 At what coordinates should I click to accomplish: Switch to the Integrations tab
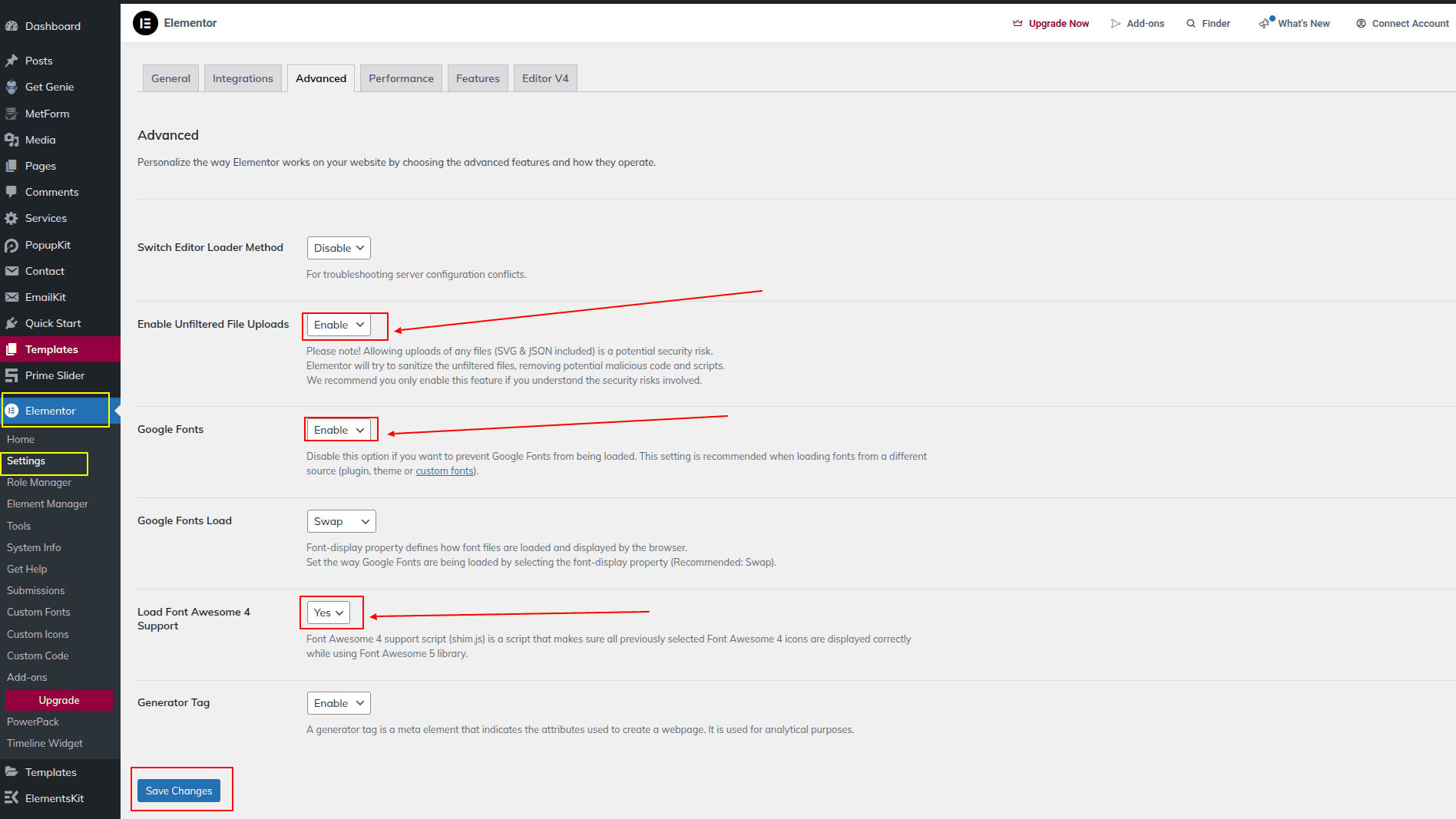point(243,78)
